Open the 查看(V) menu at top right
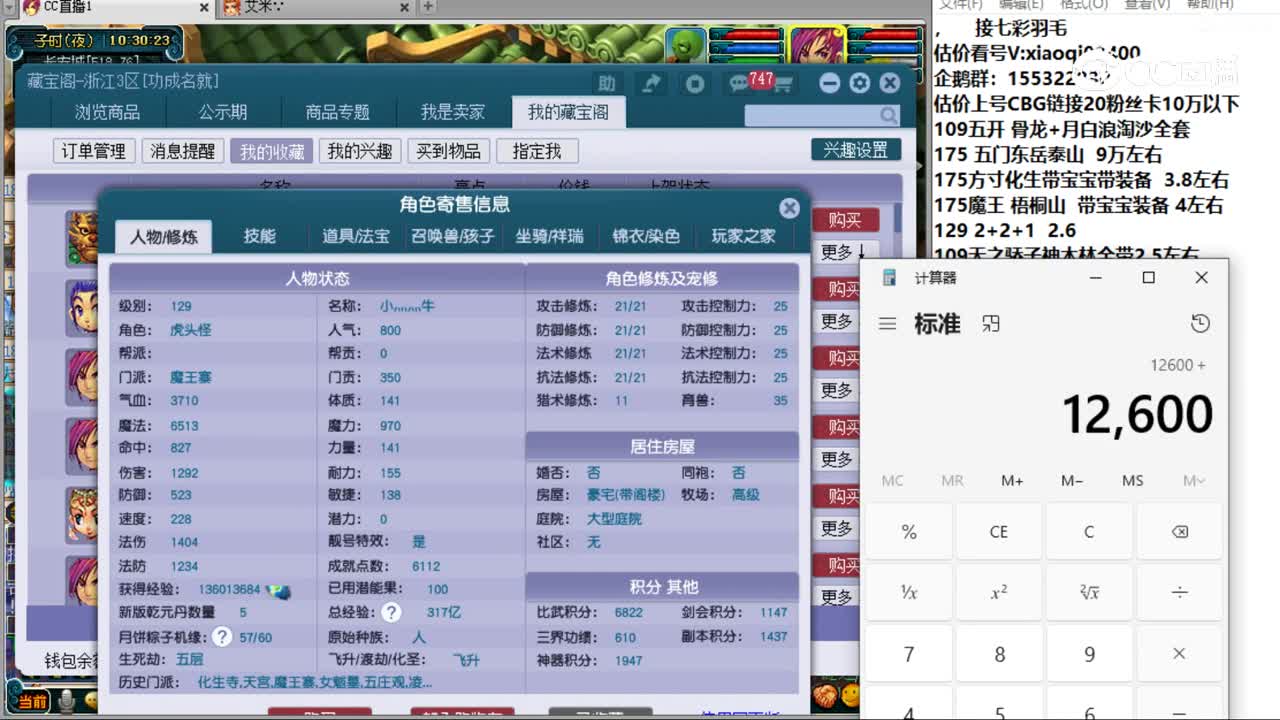 pyautogui.click(x=1146, y=6)
